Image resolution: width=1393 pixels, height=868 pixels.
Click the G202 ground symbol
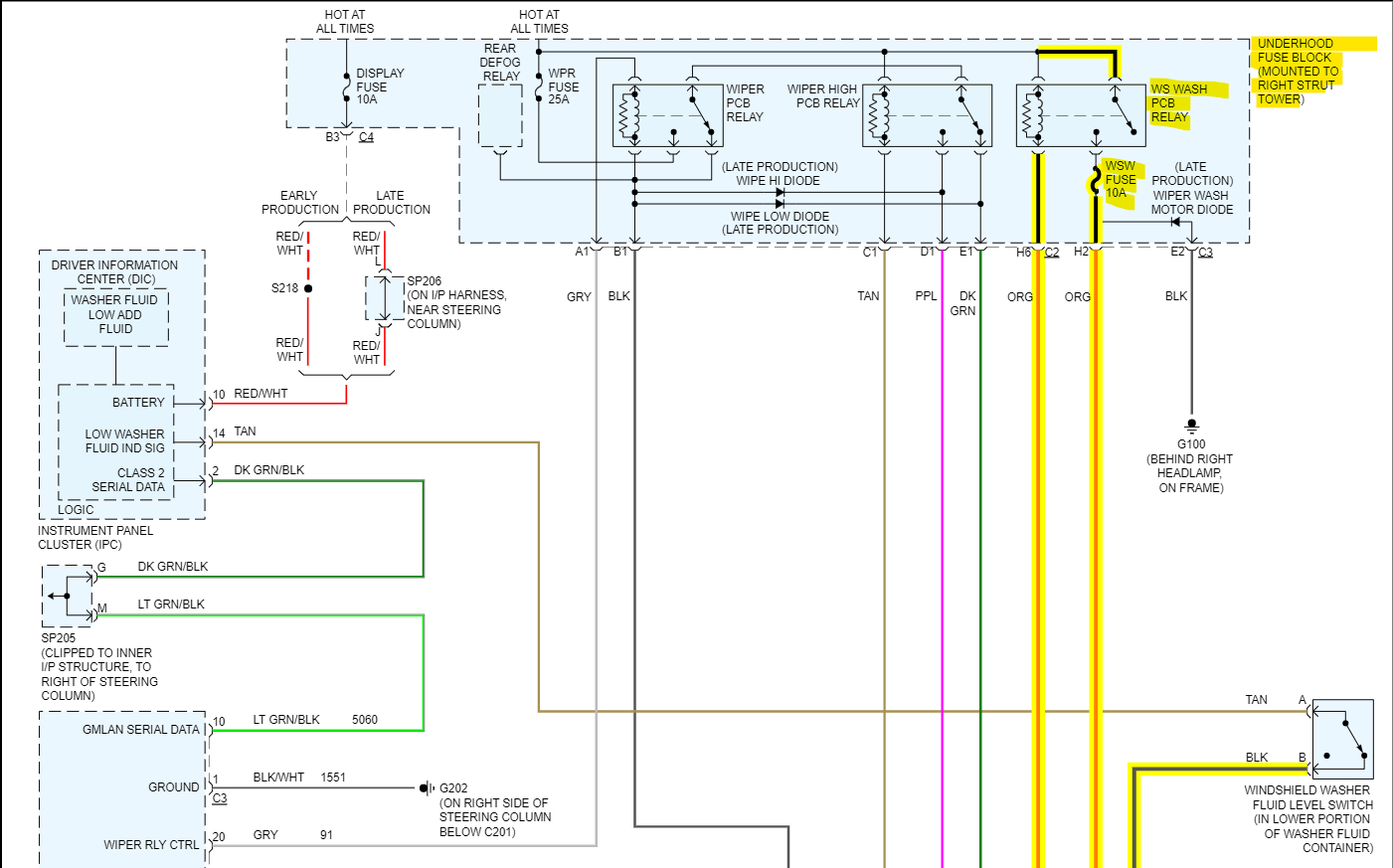click(427, 788)
